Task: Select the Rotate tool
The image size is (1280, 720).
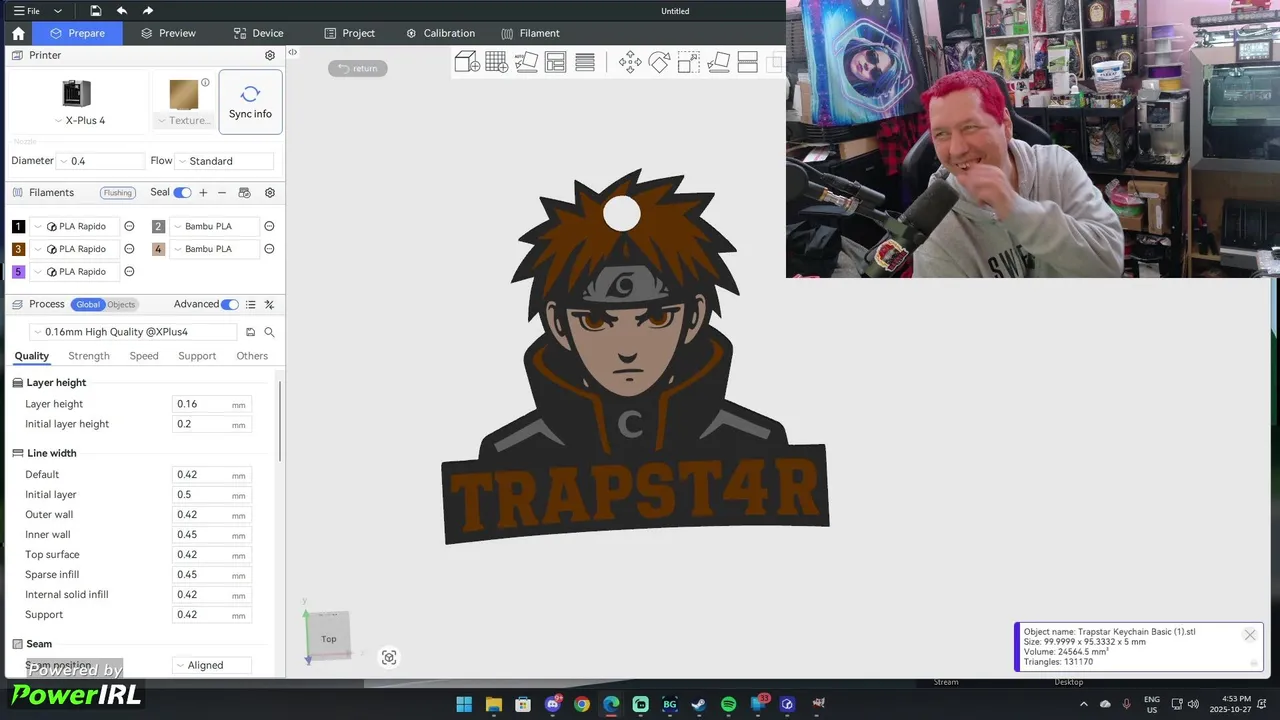Action: coord(659,62)
